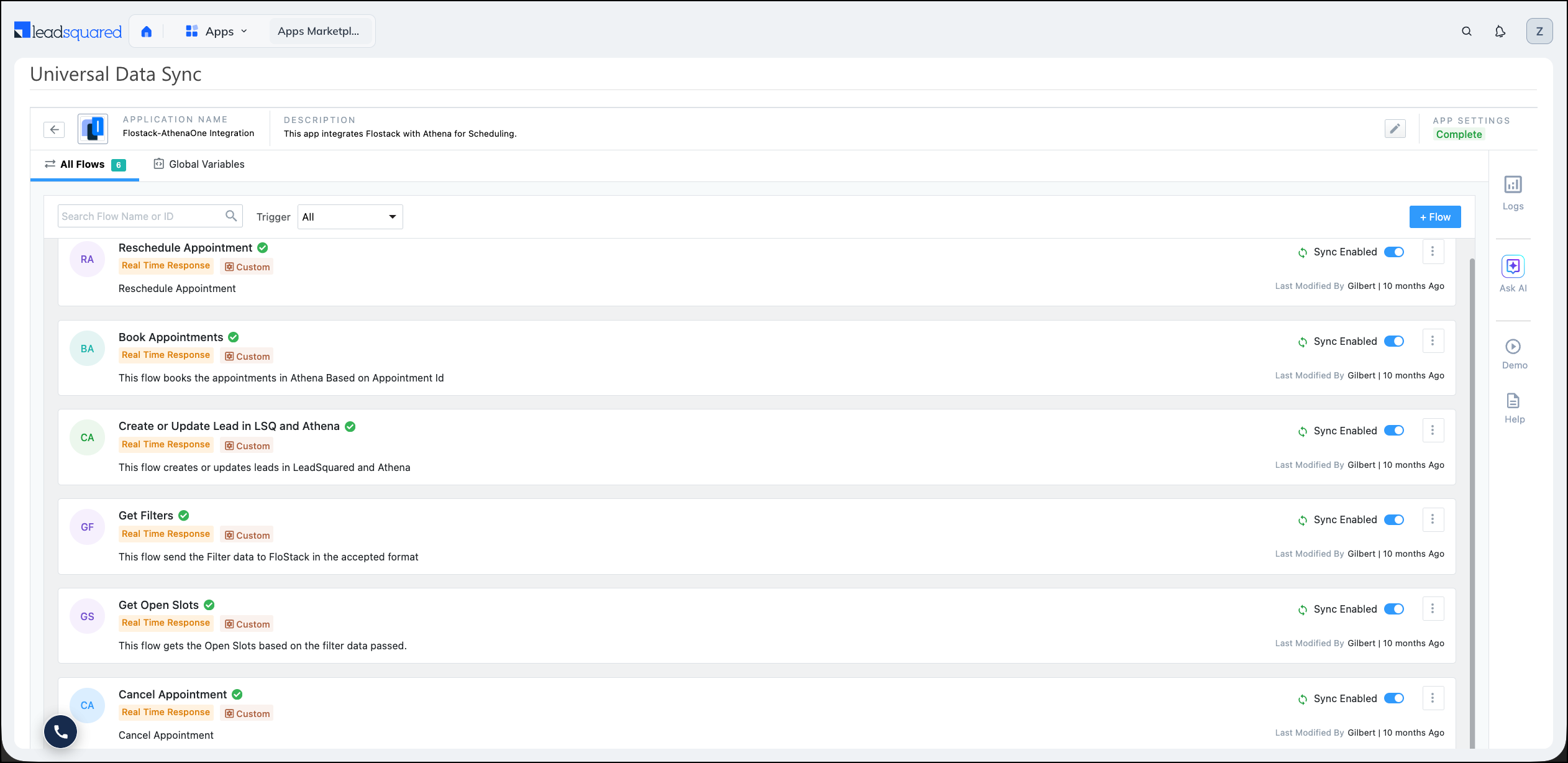1568x763 pixels.
Task: Click the LeadSquared logo
Action: click(x=68, y=31)
